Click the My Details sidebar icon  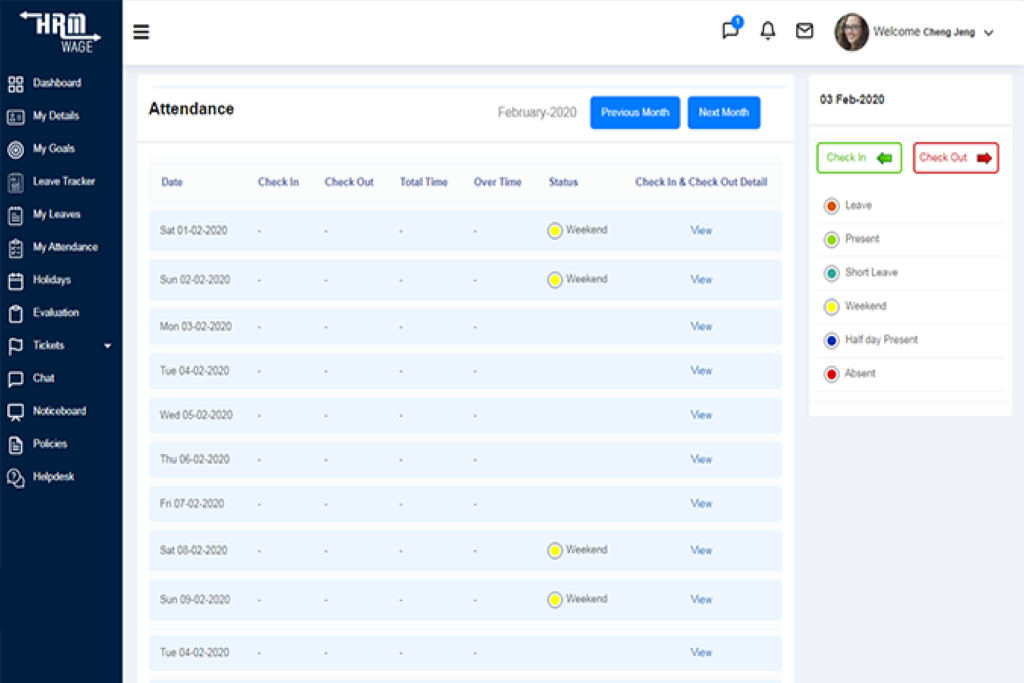16,117
